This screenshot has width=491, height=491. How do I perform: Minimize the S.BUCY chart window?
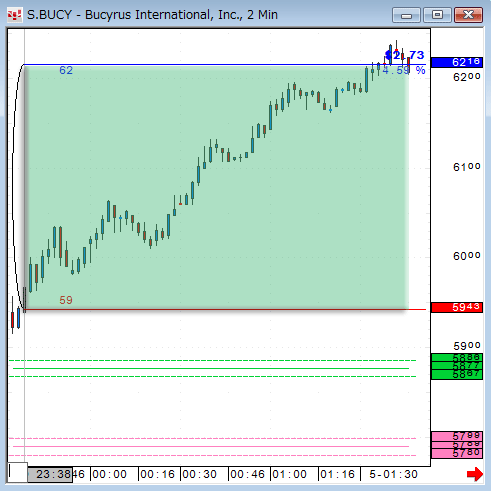pos(406,15)
